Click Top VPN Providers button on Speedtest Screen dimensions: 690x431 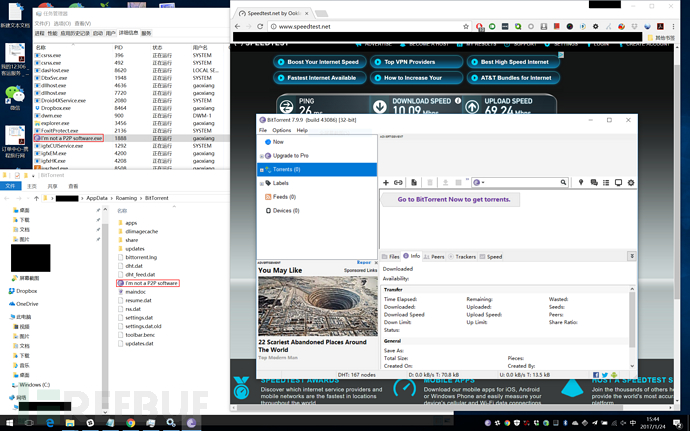click(416, 62)
